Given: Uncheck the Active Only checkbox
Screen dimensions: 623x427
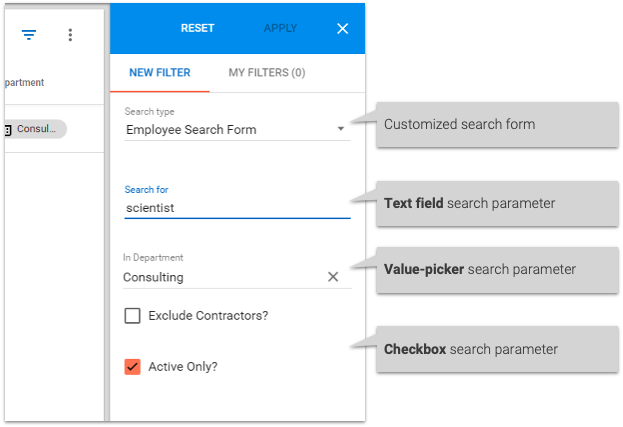Looking at the screenshot, I should 132,367.
